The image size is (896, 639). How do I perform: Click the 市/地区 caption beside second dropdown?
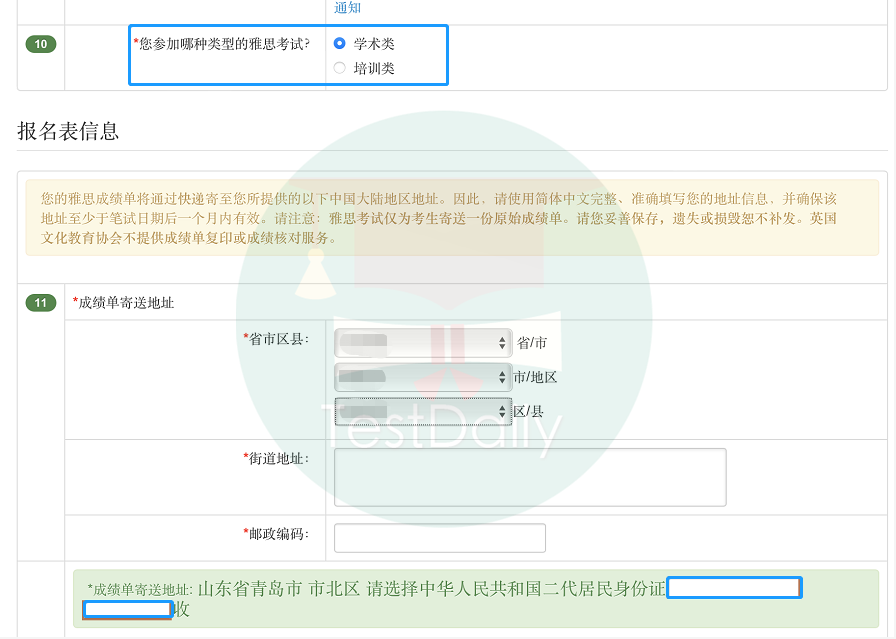(x=535, y=377)
